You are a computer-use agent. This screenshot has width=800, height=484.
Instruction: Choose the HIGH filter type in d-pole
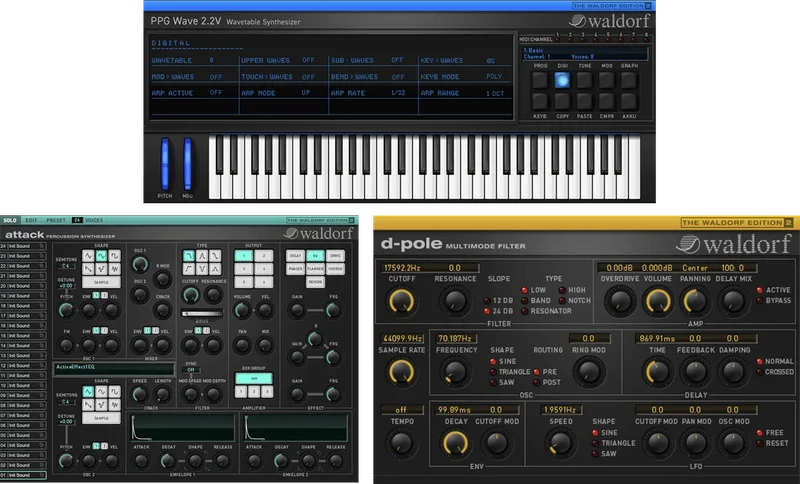point(562,290)
